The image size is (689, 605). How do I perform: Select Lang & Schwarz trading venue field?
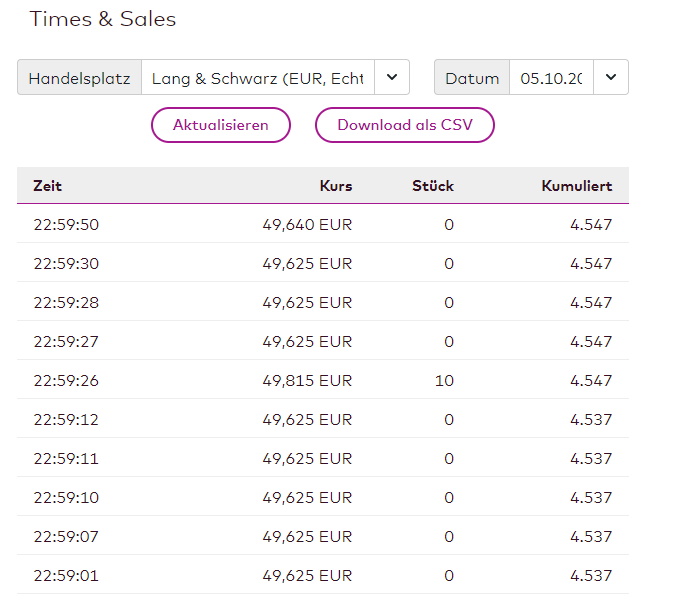258,77
